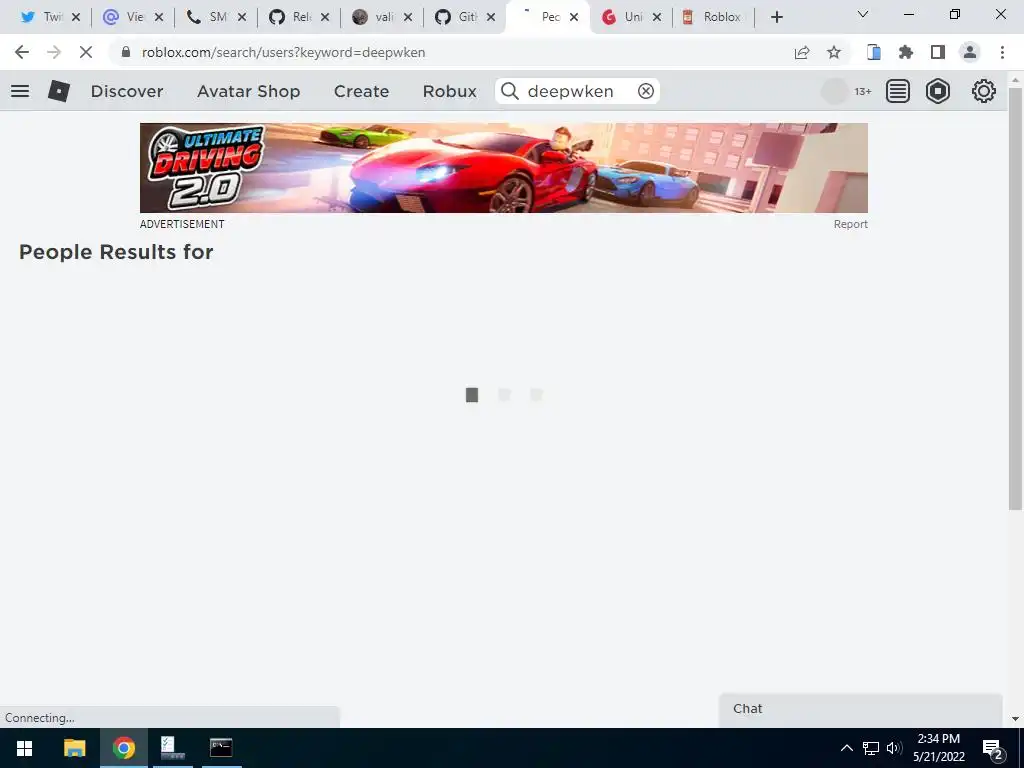Open File Explorer from taskbar
Screen dimensions: 1024x768
click(74, 748)
